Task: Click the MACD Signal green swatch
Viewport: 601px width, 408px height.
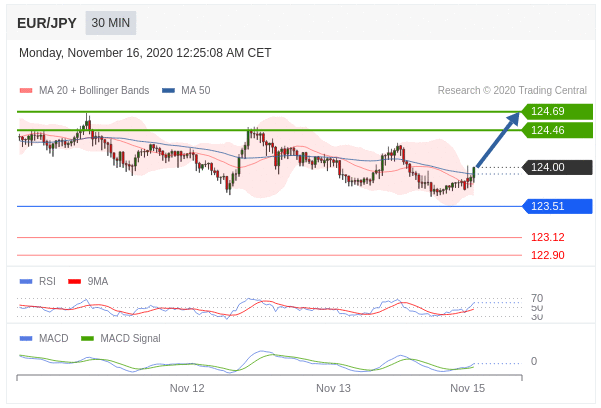Action: [x=87, y=339]
